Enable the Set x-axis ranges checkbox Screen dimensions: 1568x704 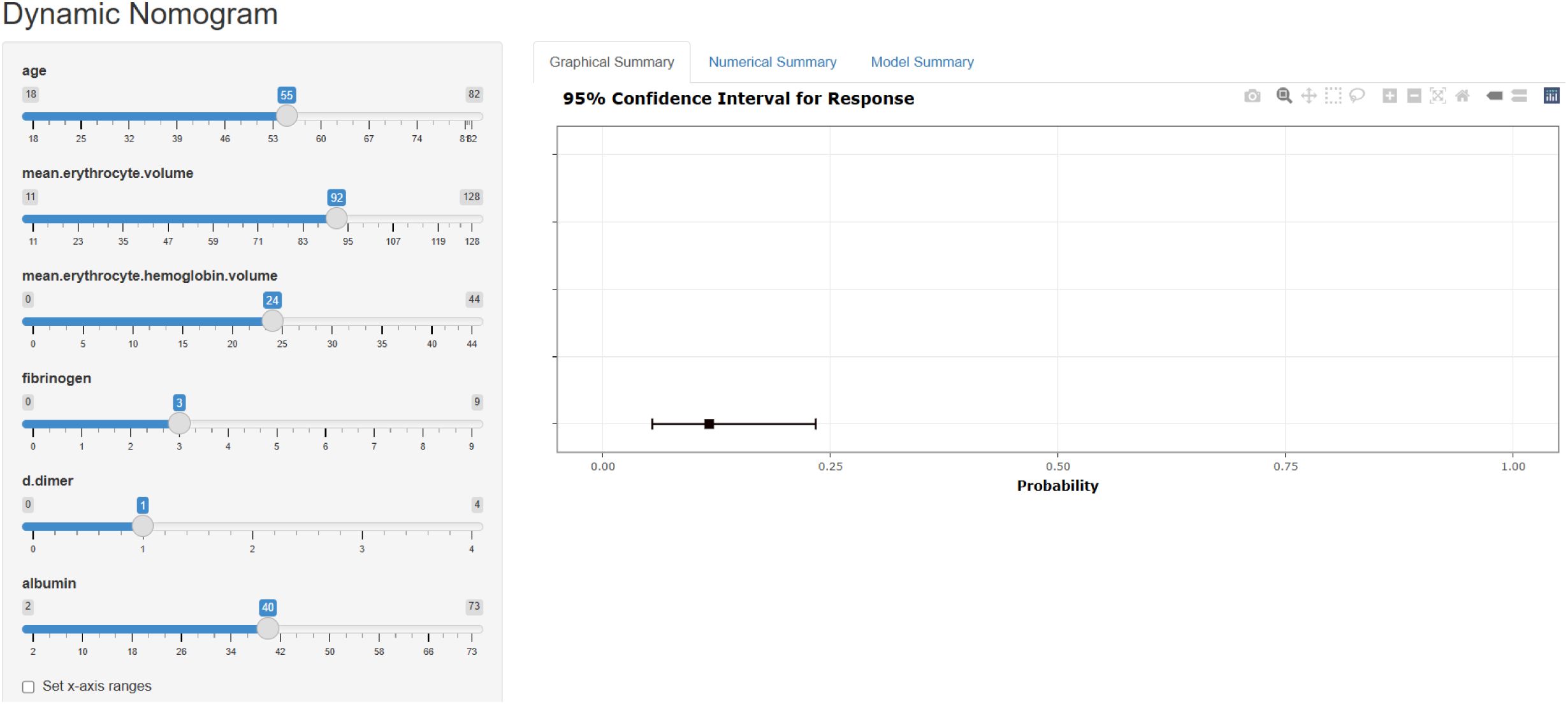[x=28, y=687]
